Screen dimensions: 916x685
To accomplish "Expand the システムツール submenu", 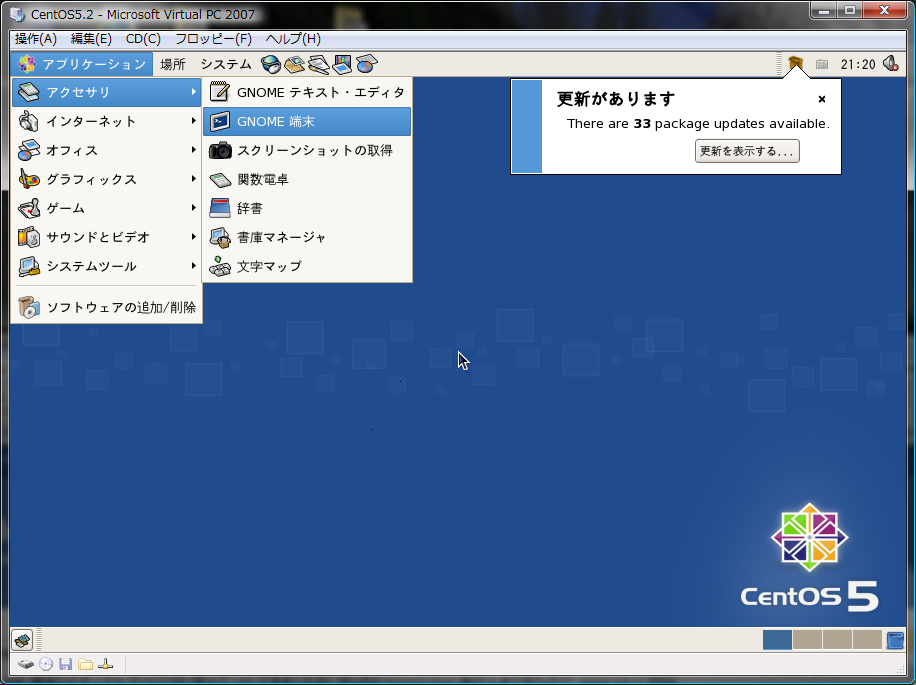I will [x=106, y=266].
